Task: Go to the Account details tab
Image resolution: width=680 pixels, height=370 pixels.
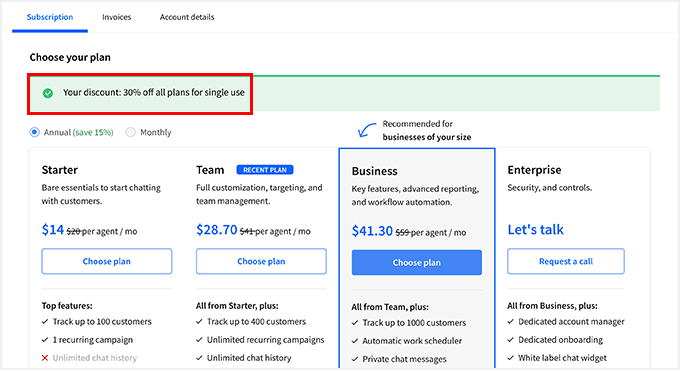Action: point(187,17)
